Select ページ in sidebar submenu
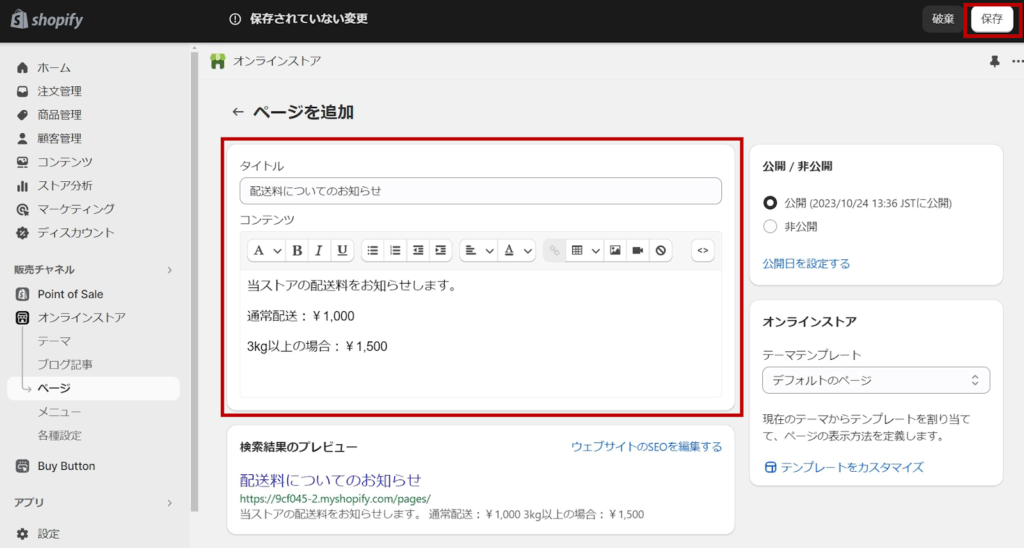 [93, 388]
